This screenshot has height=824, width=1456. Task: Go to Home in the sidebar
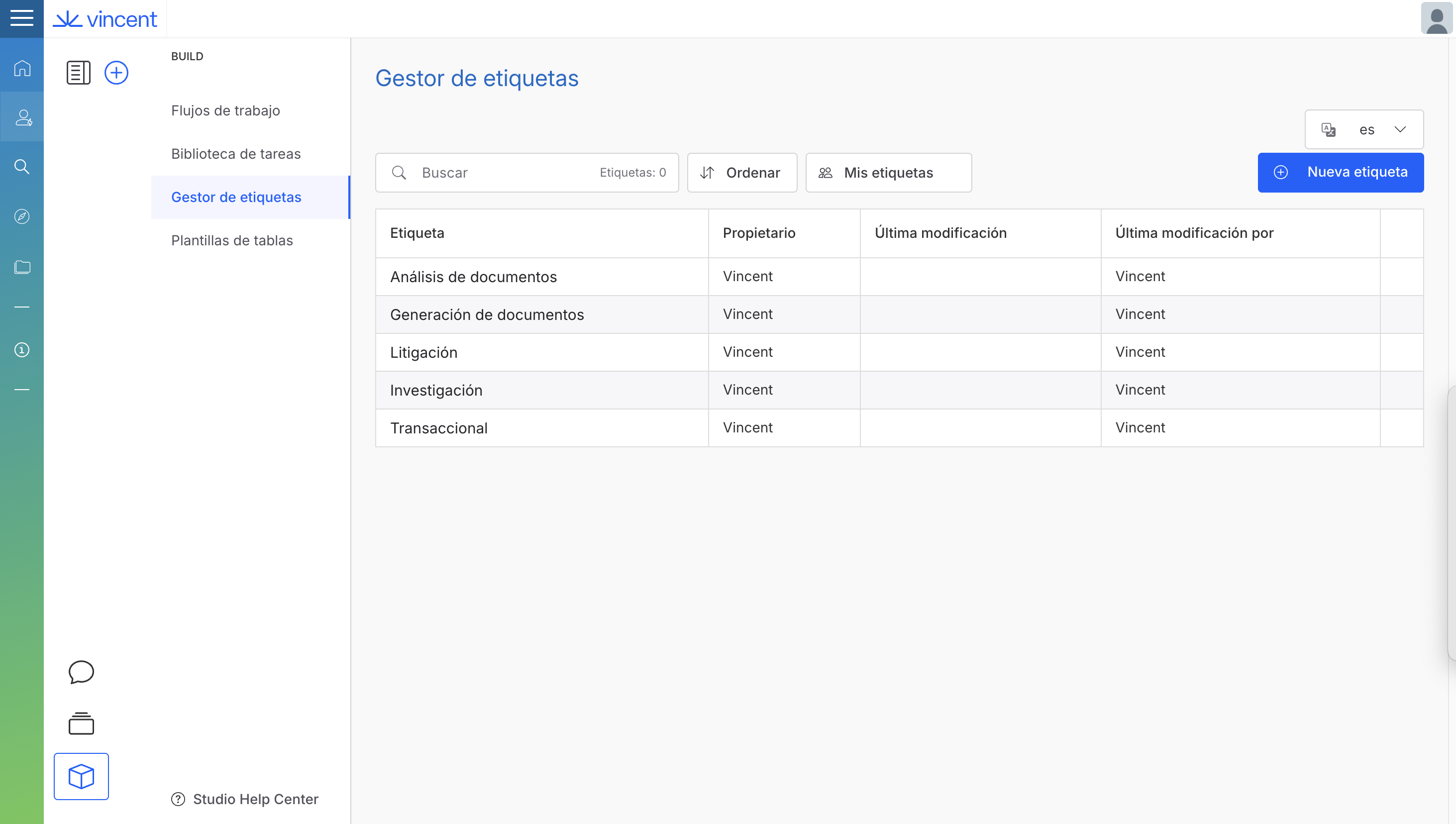[22, 69]
